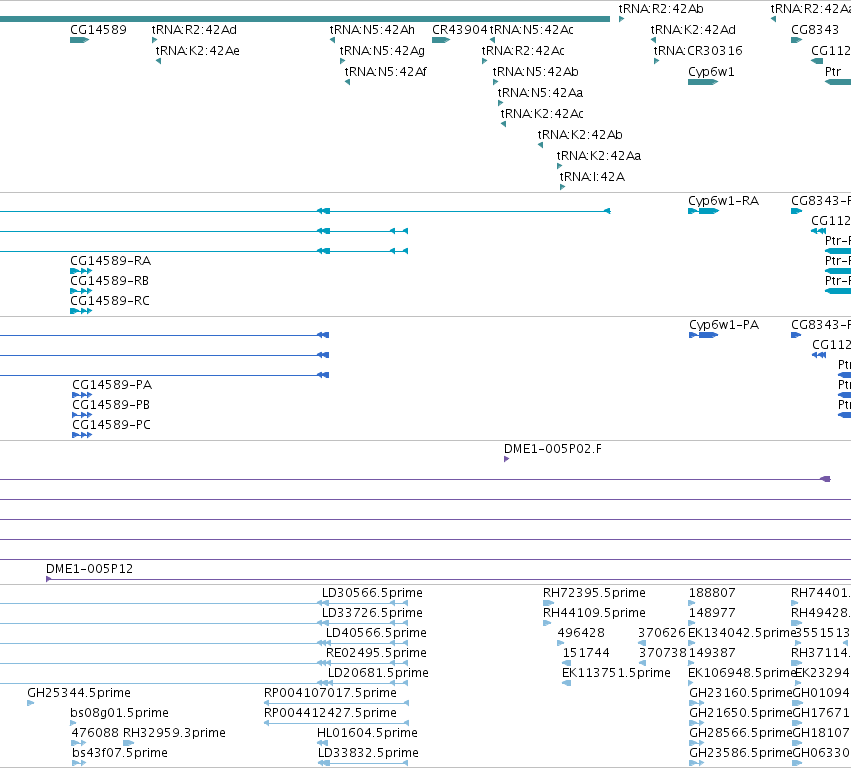Select the RP004107017.5prime label
This screenshot has height=768, width=851.
click(x=330, y=694)
